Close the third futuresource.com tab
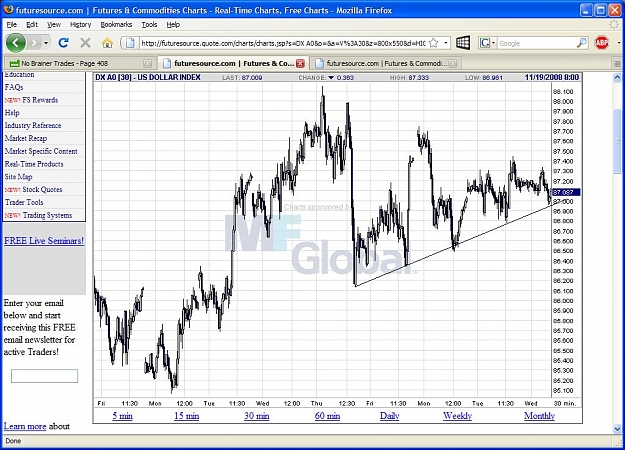Viewport: 625px width, 450px height. 453,63
